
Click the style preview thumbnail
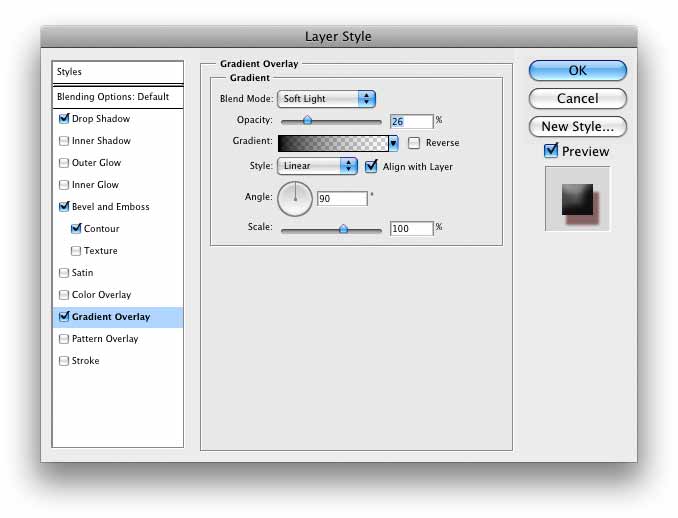578,199
